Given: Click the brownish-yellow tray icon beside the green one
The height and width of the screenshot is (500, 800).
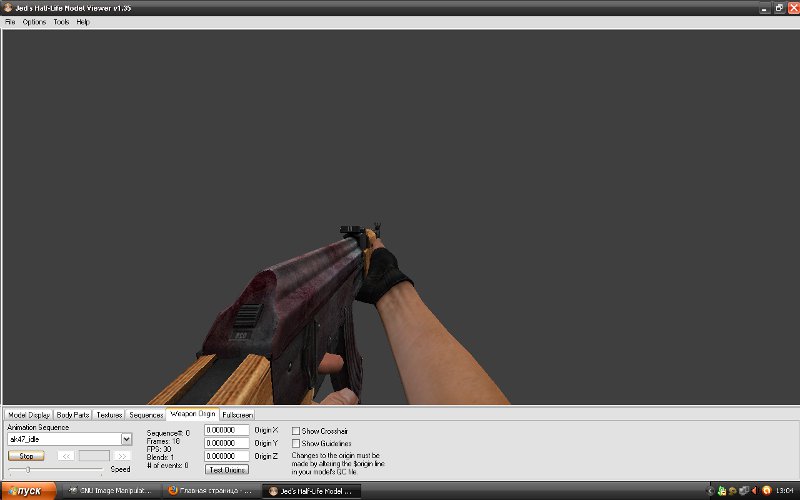Looking at the screenshot, I should click(x=732, y=491).
